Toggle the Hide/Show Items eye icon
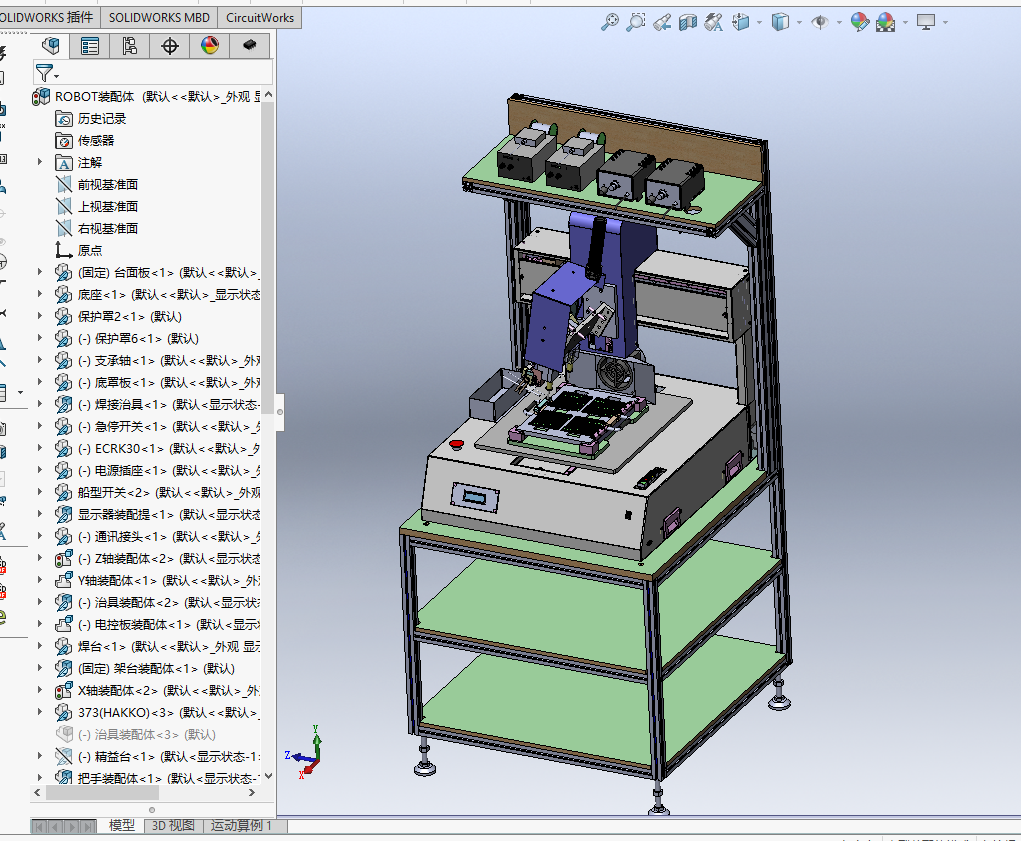Image resolution: width=1021 pixels, height=841 pixels. coord(820,22)
